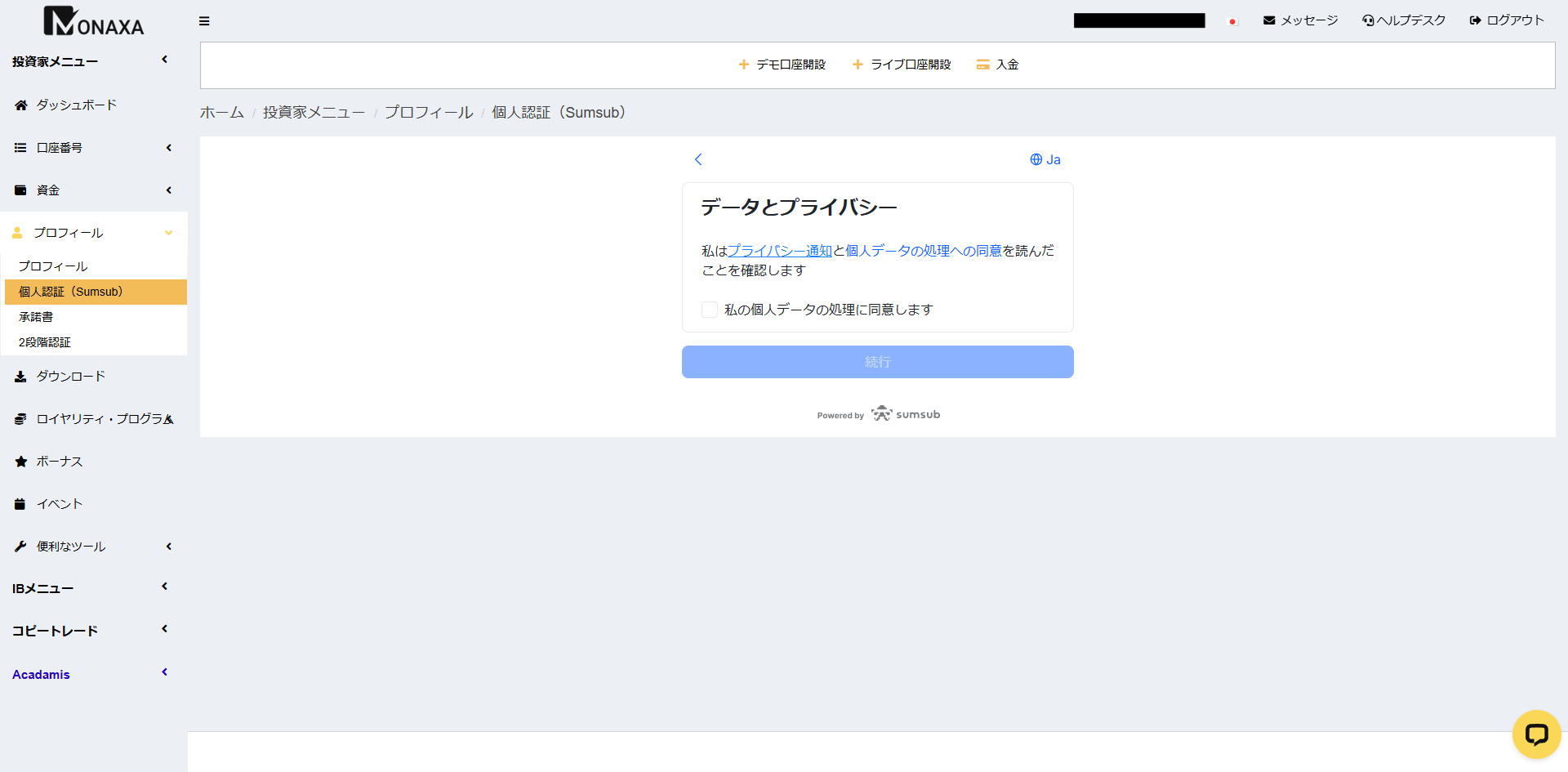Click 入金 deposit in the top bar
Viewport: 1568px width, 772px height.
[x=998, y=65]
